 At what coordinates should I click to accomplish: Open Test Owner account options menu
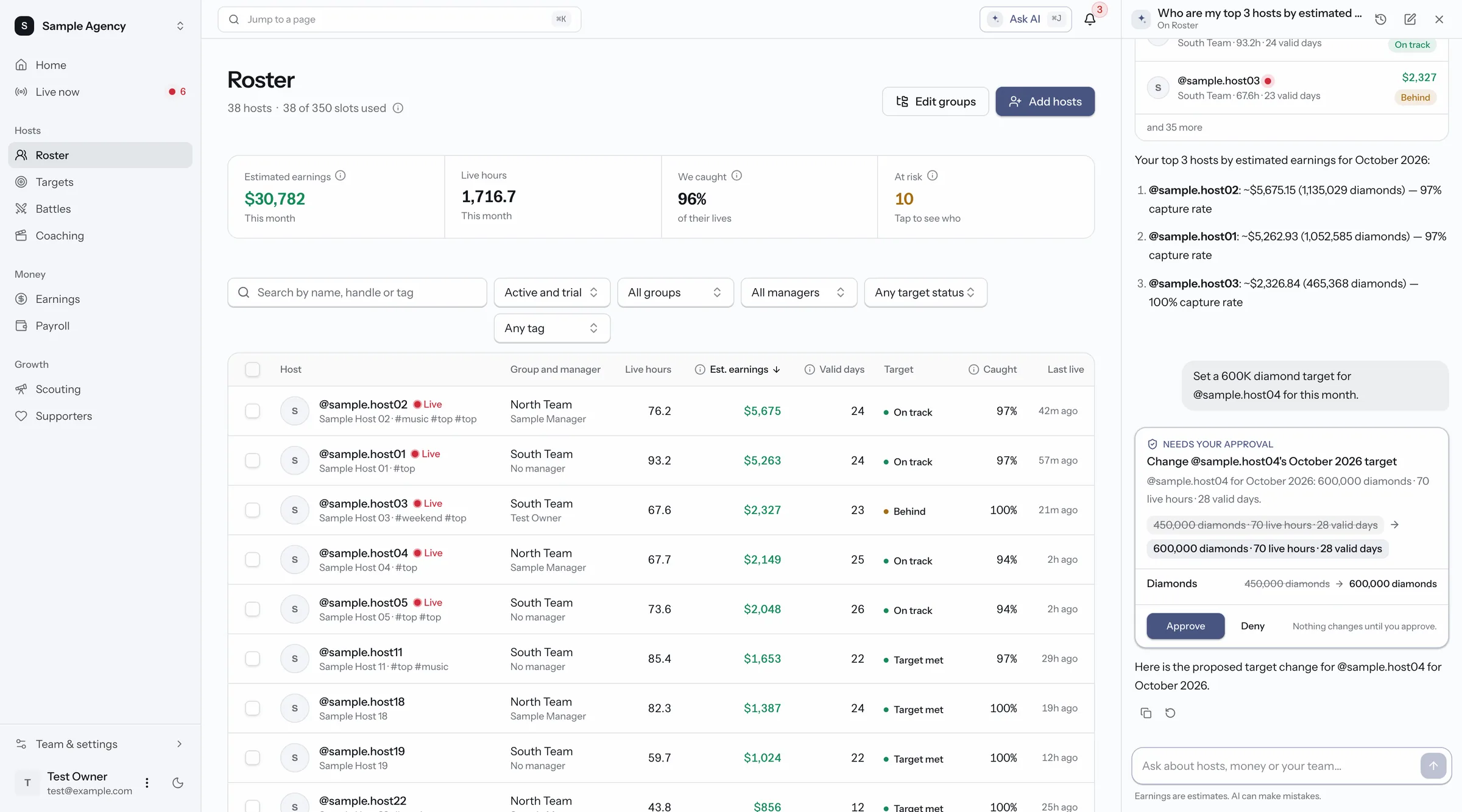[147, 783]
